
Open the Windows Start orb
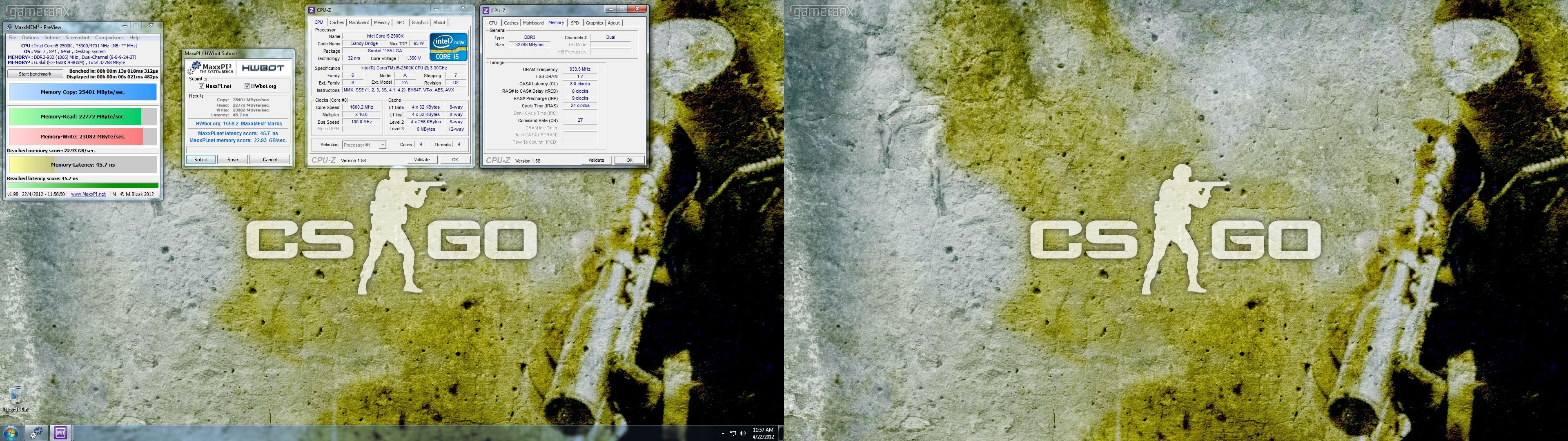(10, 433)
